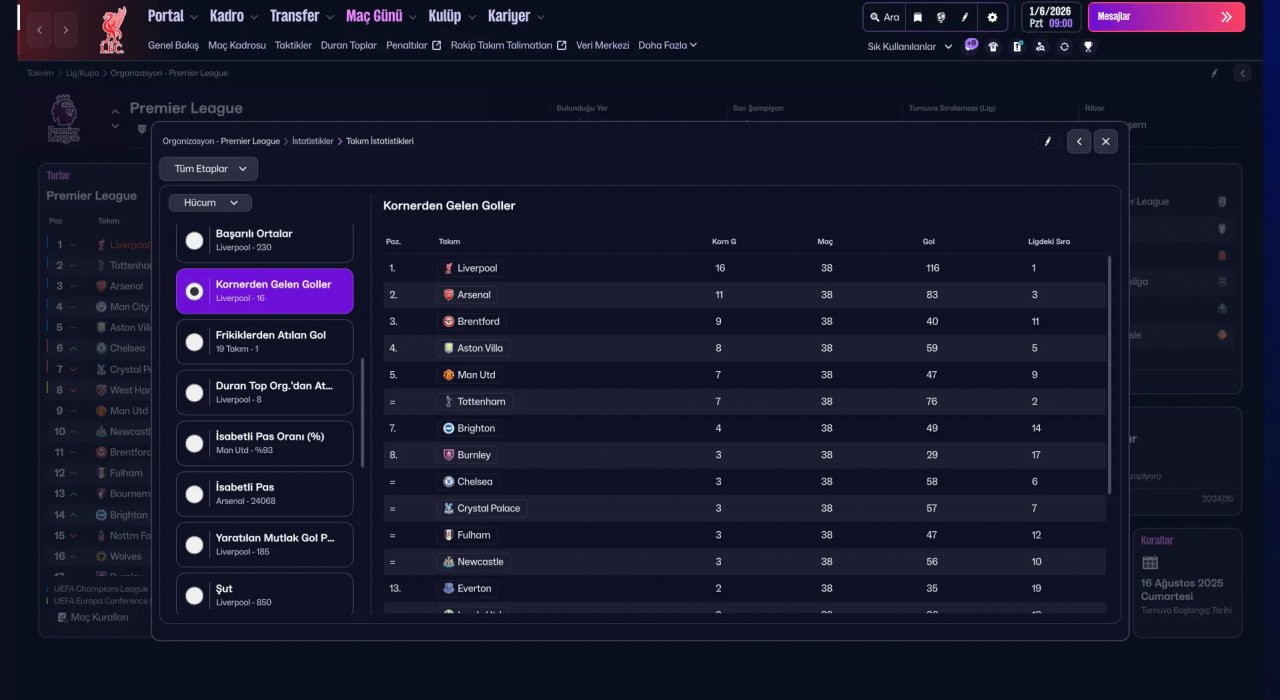Select the Yaratılan Mutlak Gol radio option

pyautogui.click(x=194, y=545)
